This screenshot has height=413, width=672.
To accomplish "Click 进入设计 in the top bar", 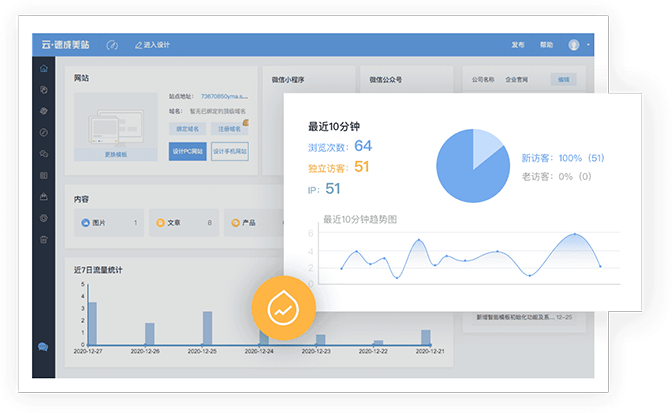I will (x=152, y=45).
